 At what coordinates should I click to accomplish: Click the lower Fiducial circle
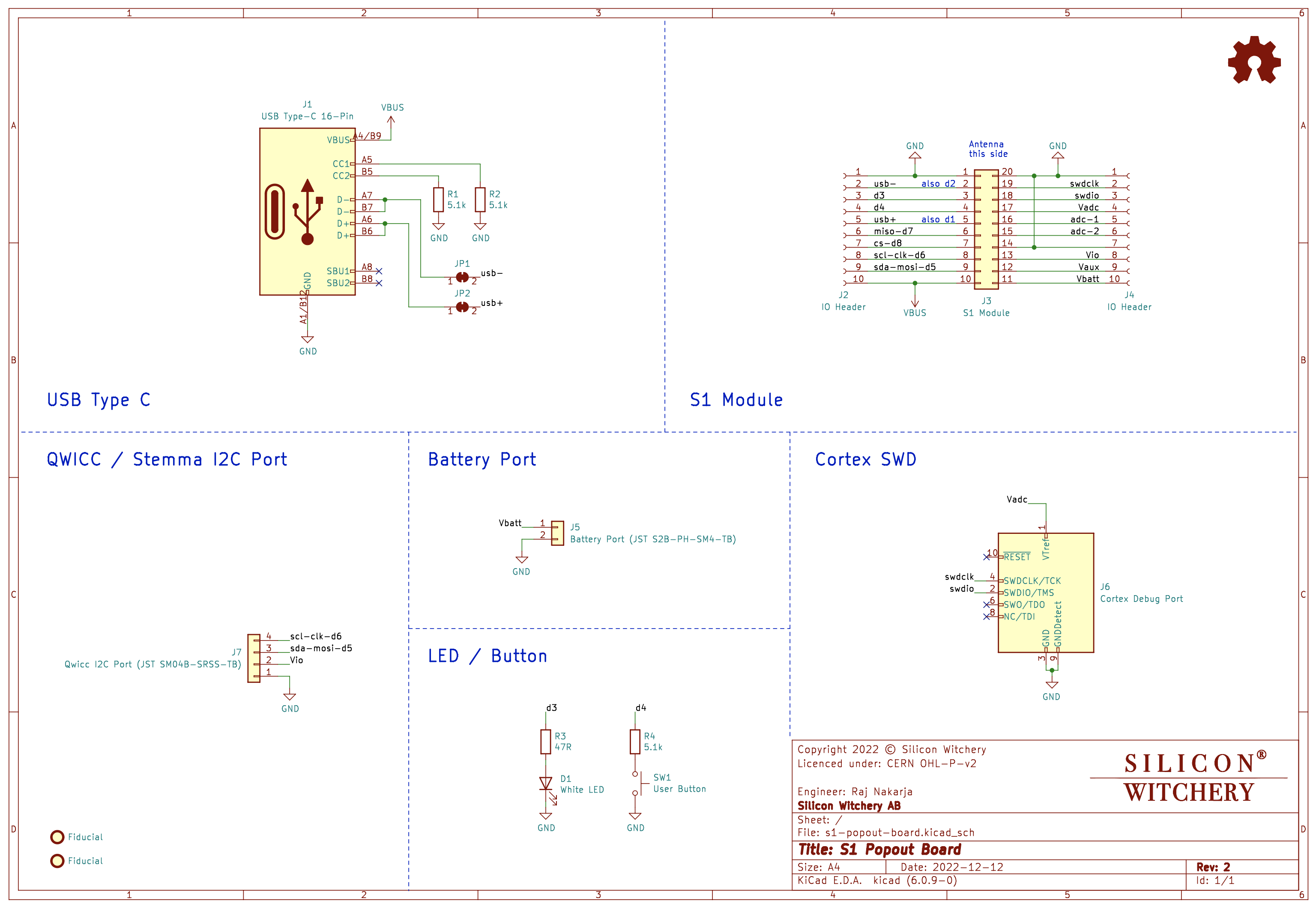coord(57,860)
